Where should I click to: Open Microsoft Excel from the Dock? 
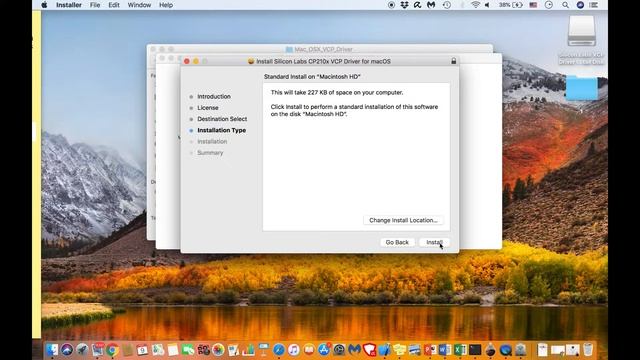pyautogui.click(x=460, y=350)
